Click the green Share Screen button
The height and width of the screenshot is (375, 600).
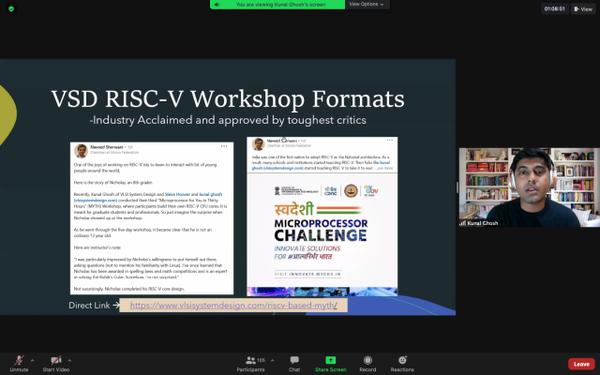[x=331, y=364]
